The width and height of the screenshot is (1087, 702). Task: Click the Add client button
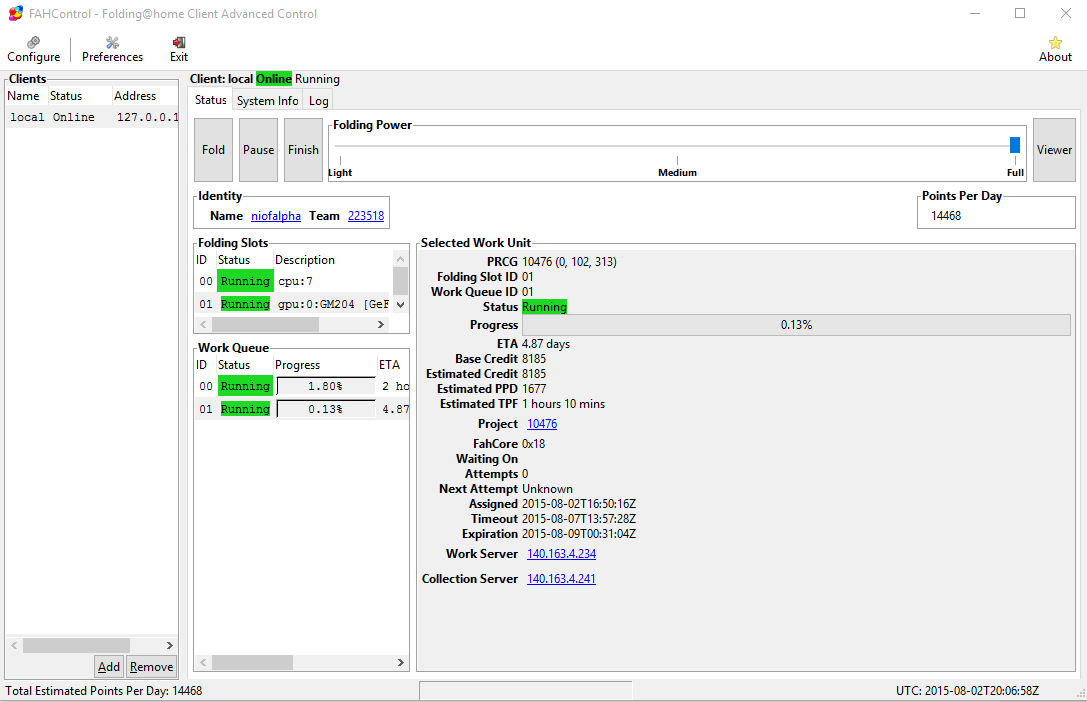pyautogui.click(x=109, y=667)
